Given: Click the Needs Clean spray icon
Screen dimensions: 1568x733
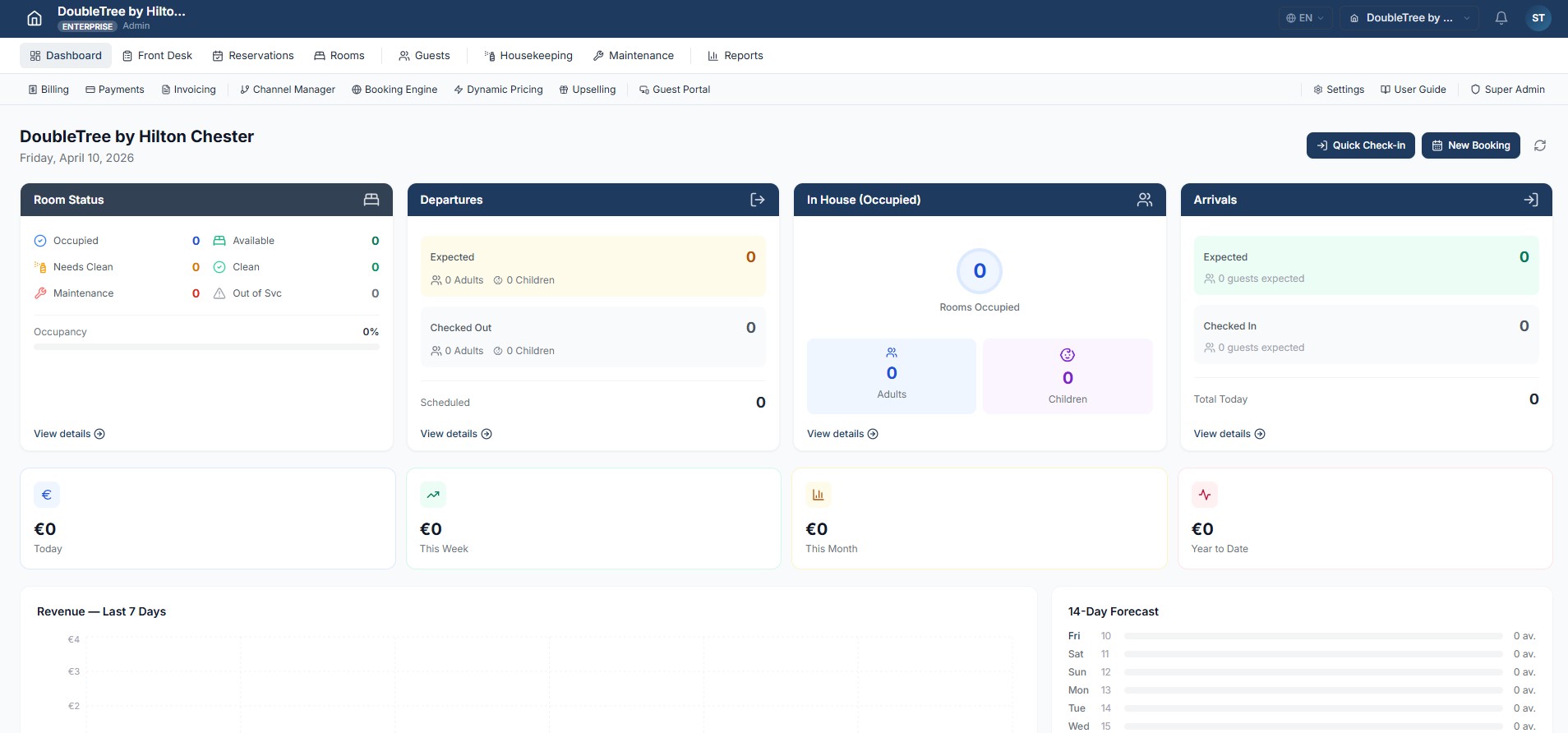Looking at the screenshot, I should [x=40, y=267].
